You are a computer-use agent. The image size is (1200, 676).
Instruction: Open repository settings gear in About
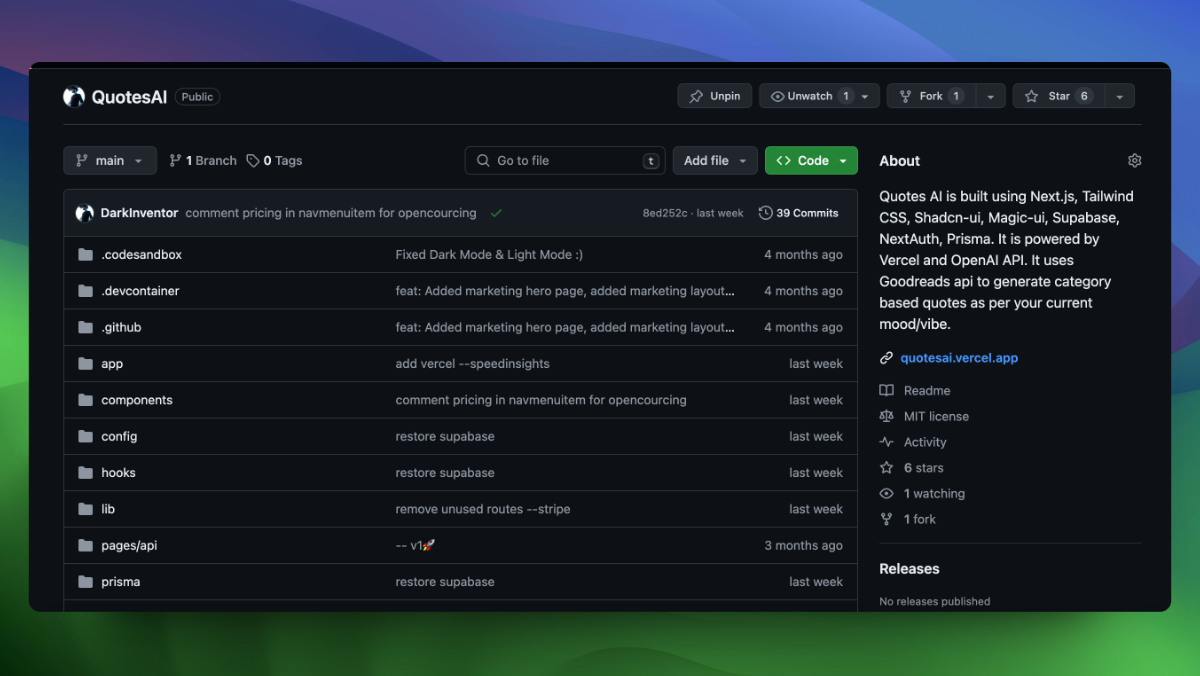coord(1134,161)
